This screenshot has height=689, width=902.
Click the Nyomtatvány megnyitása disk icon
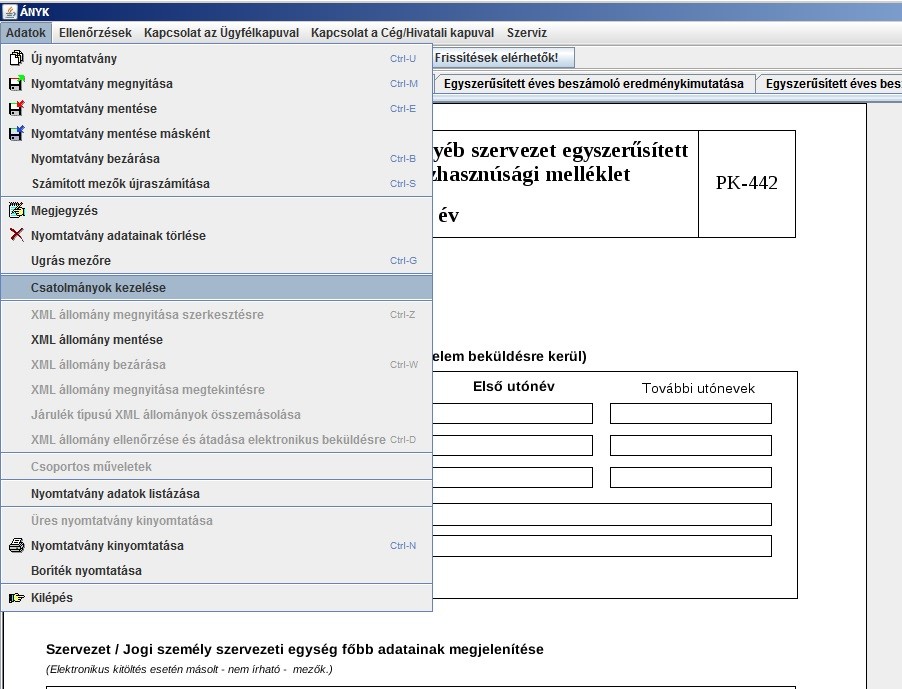17,83
